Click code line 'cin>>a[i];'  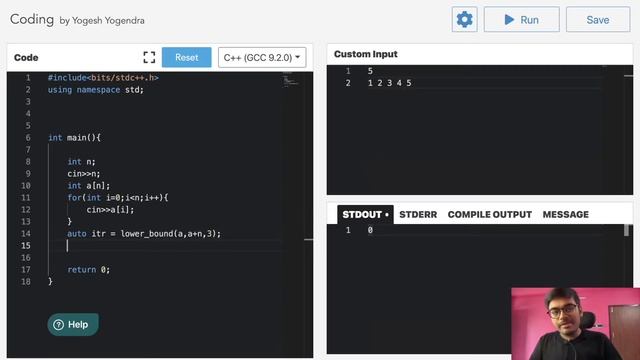[x=110, y=210]
